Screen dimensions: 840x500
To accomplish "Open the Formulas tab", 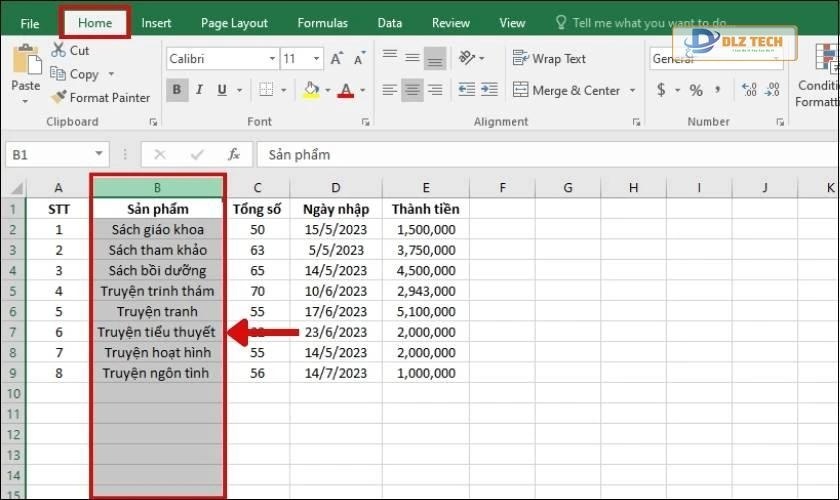I will click(x=322, y=22).
